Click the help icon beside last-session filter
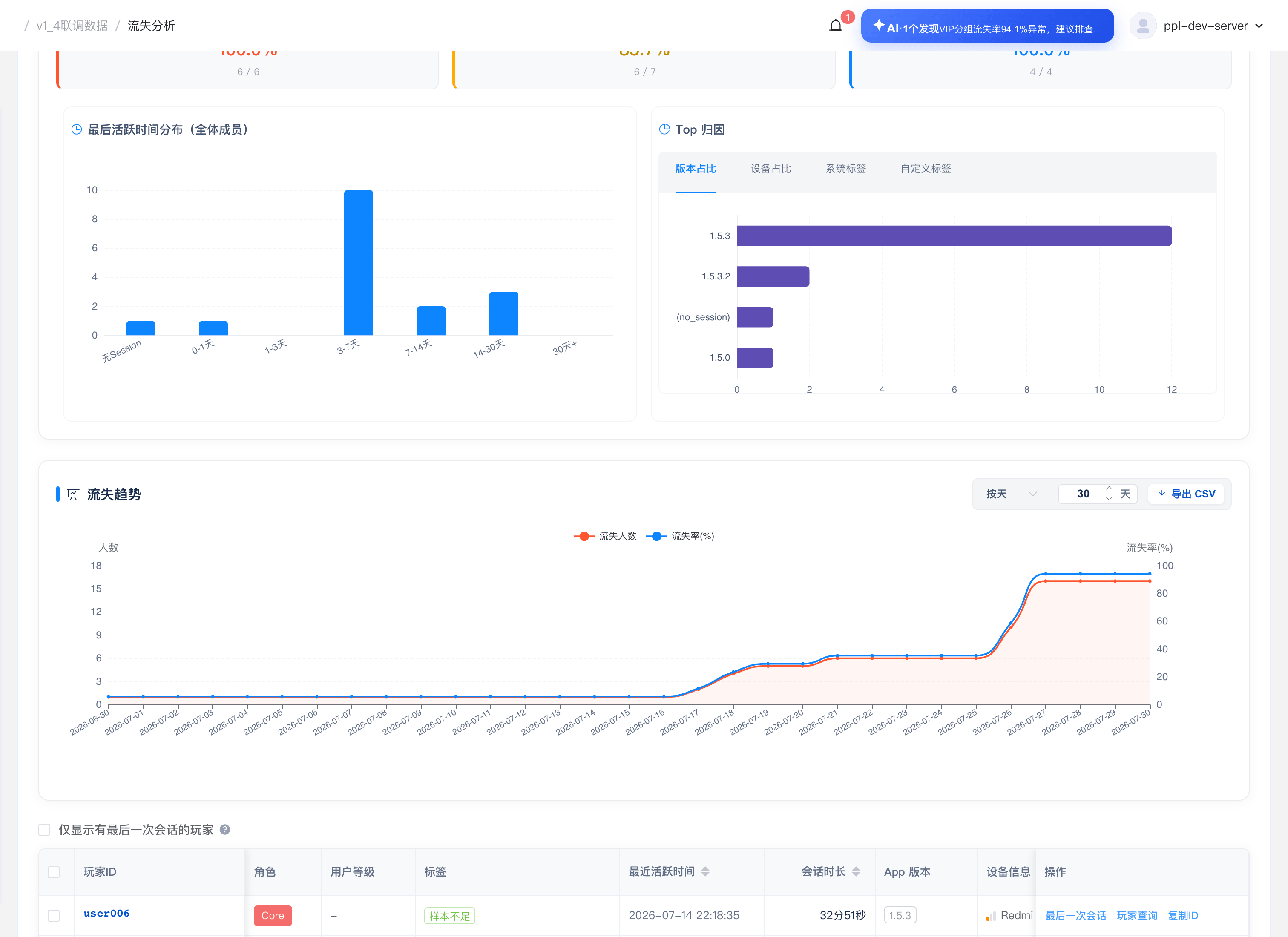The width and height of the screenshot is (1288, 937). pos(225,830)
